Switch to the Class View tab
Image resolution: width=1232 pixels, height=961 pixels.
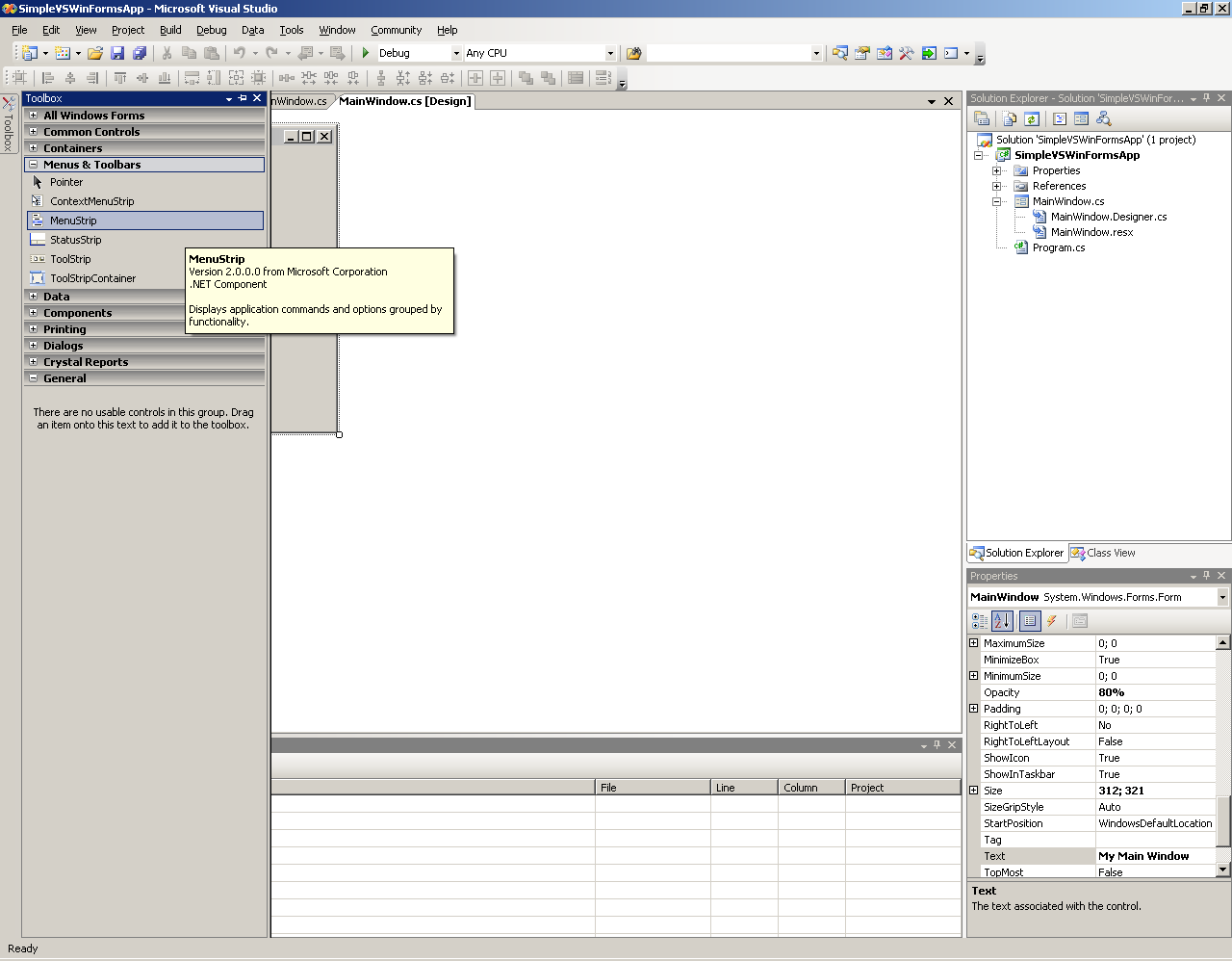point(1103,553)
